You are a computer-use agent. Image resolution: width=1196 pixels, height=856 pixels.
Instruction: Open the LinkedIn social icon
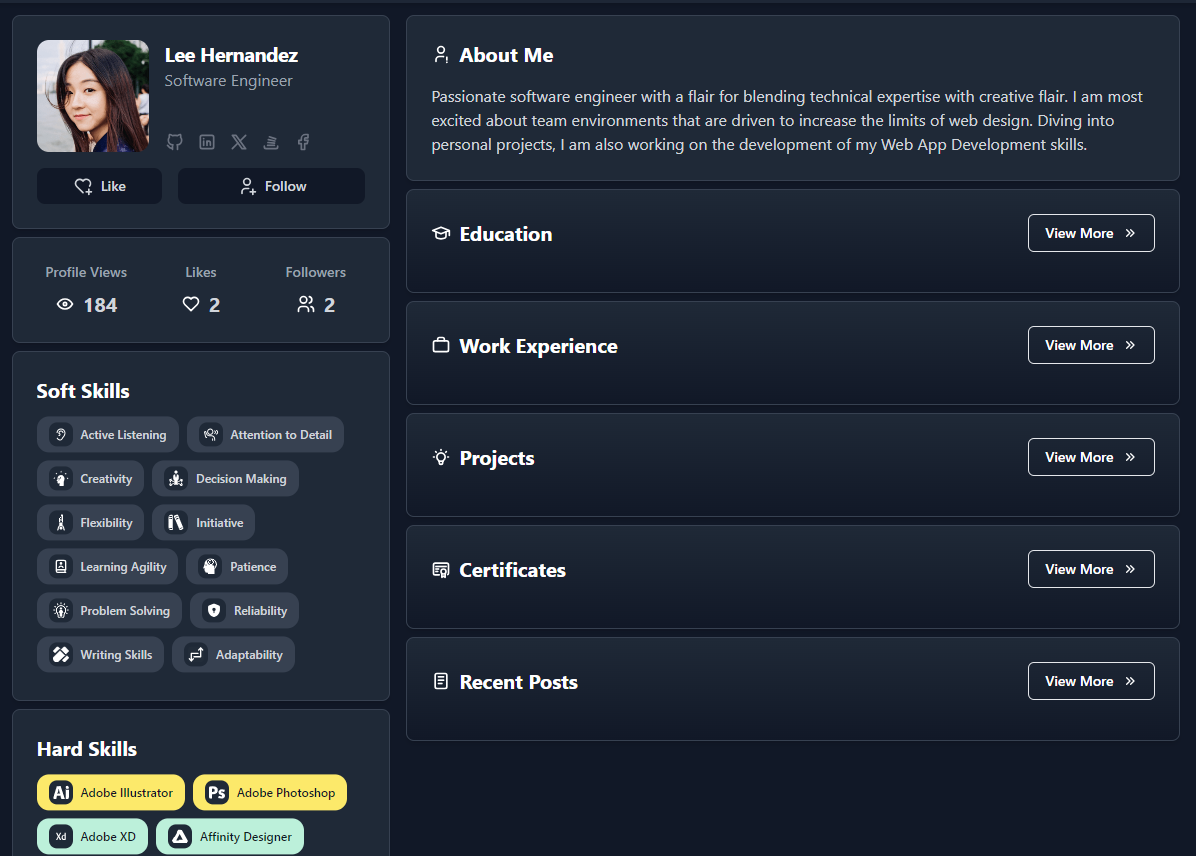[207, 142]
